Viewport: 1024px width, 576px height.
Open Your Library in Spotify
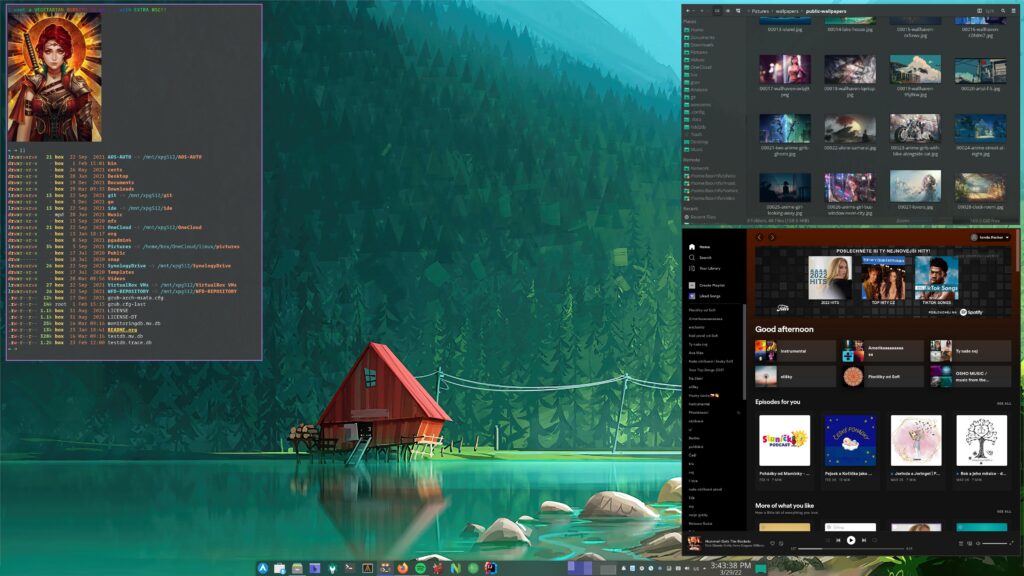[x=709, y=268]
